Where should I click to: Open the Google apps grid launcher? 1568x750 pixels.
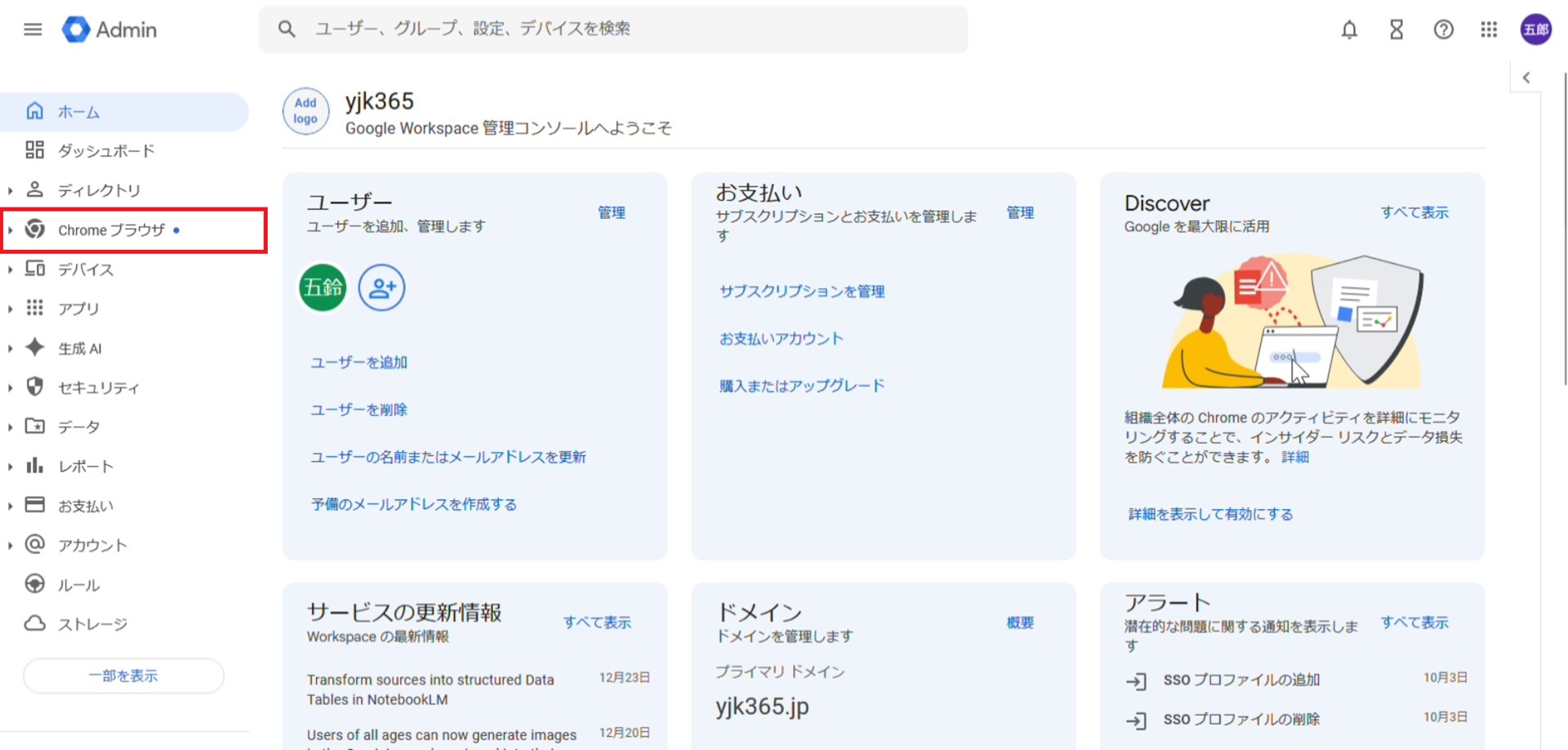point(1489,29)
